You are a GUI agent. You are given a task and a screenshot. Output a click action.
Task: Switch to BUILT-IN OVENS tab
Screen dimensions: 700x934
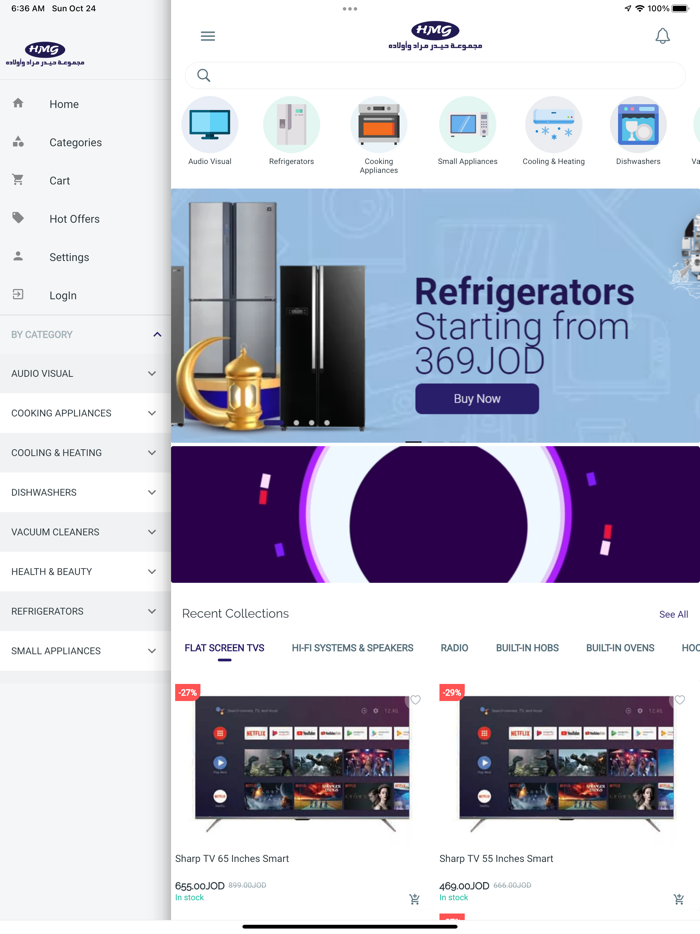tap(620, 648)
